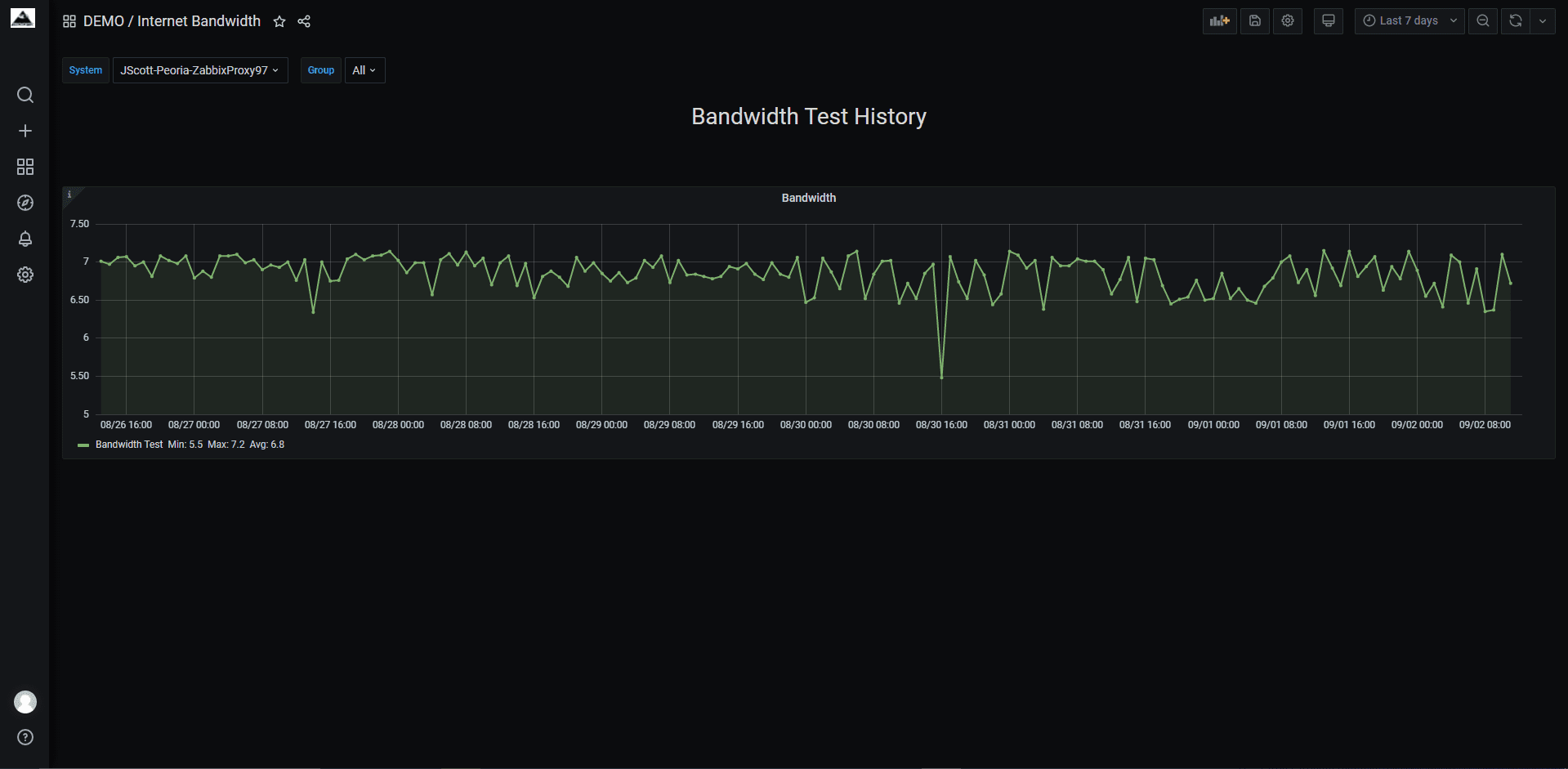Image resolution: width=1568 pixels, height=769 pixels.
Task: Toggle the Bandwidth Test legend series
Action: [x=129, y=445]
